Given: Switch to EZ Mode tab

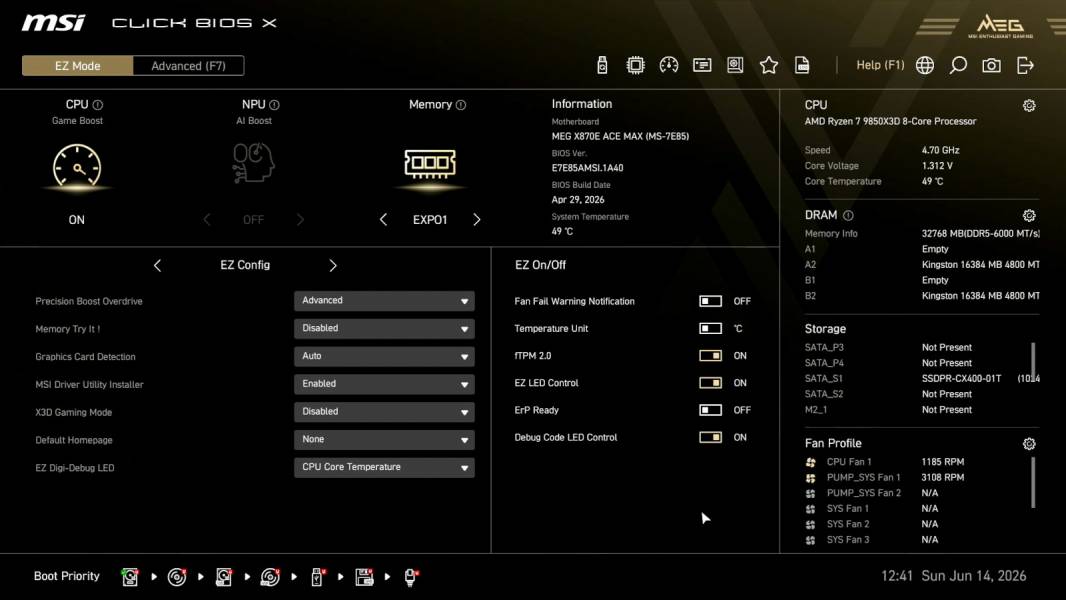Looking at the screenshot, I should coord(78,66).
